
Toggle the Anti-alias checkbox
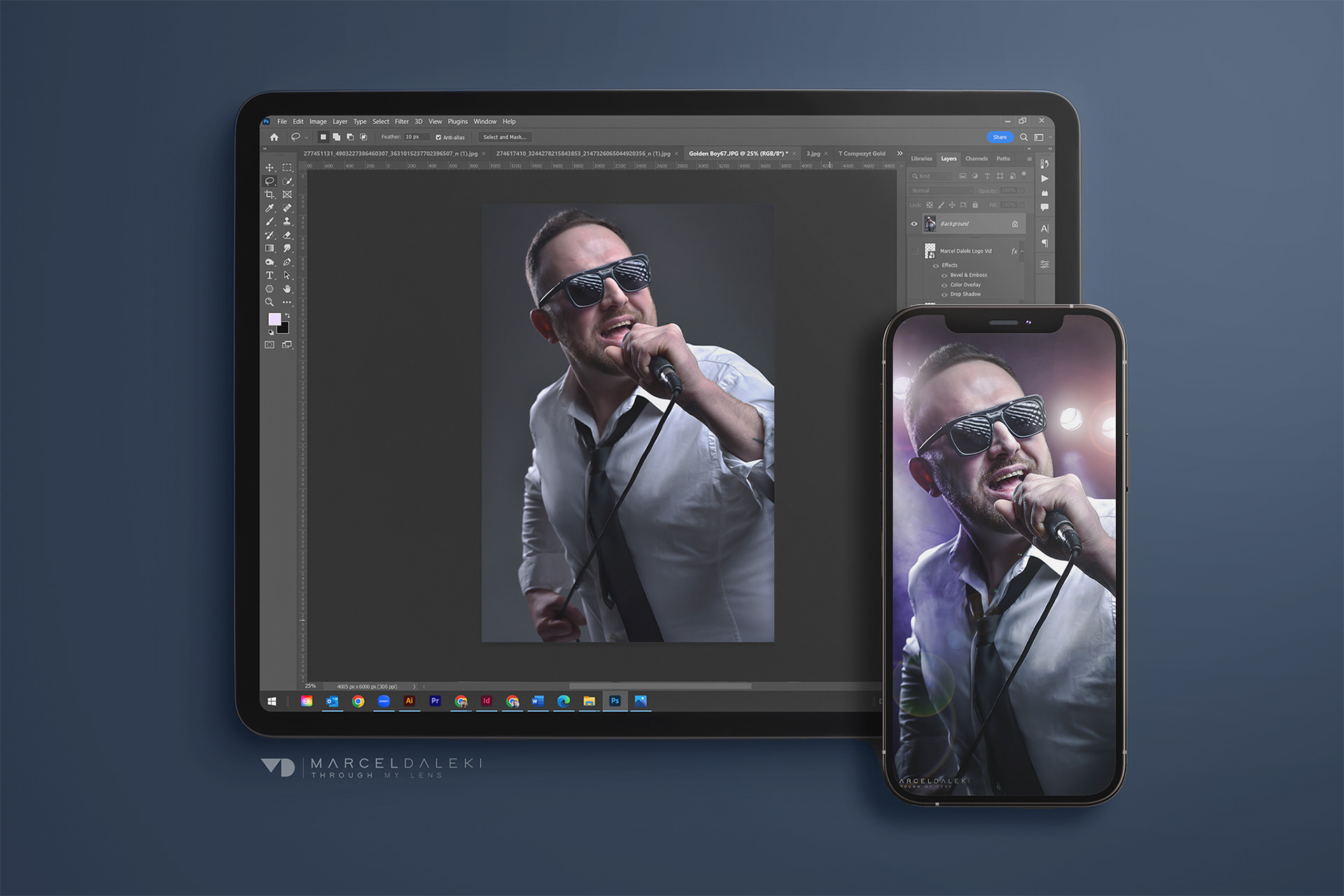438,137
